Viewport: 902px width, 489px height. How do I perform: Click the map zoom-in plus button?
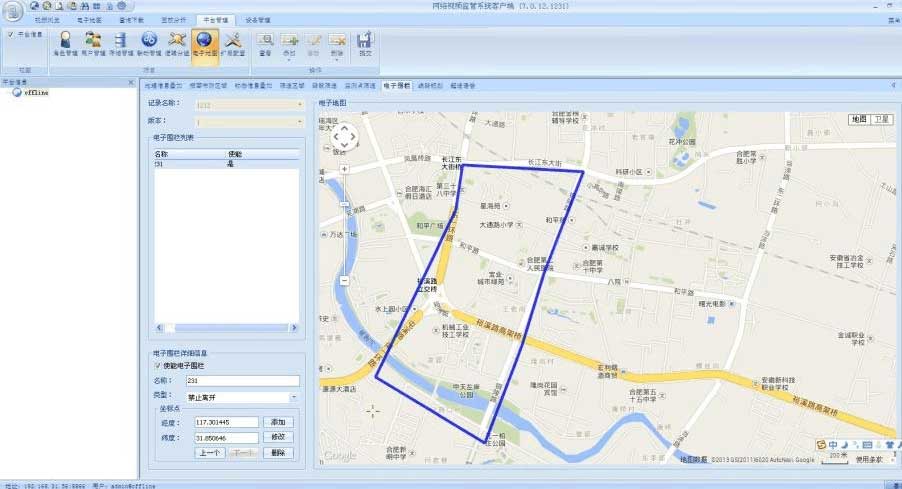tap(343, 169)
